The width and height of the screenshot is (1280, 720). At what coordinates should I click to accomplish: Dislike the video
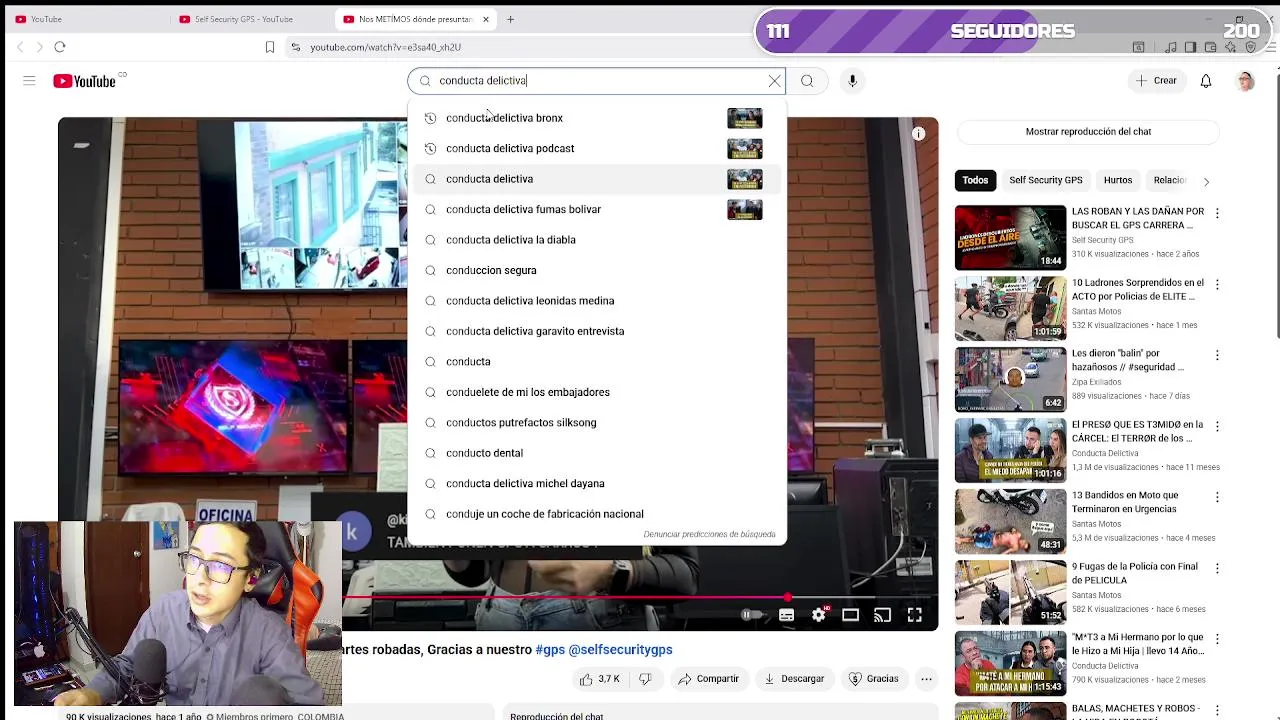coord(645,679)
